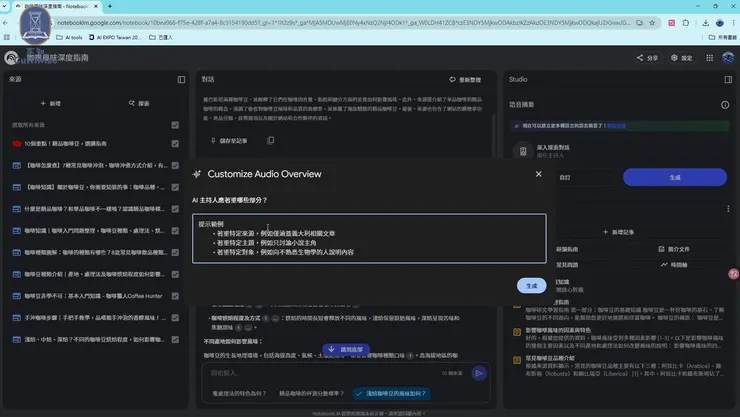Open the Studio notes three-dot menu
740x417 pixels.
coord(728,208)
